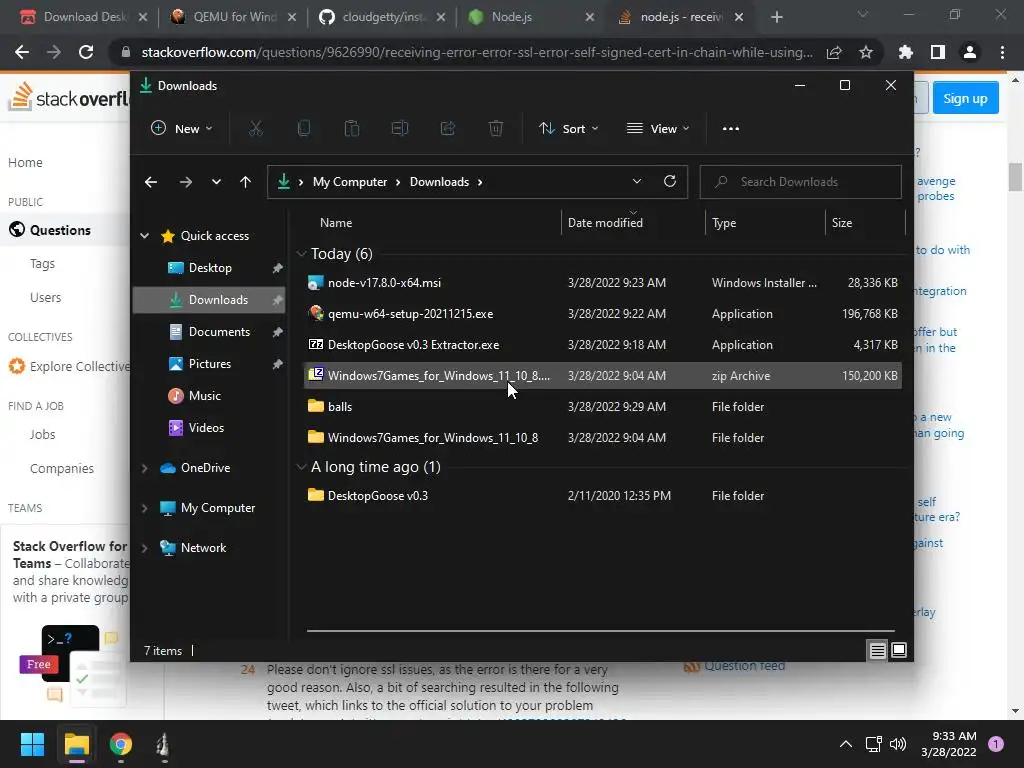Click the Rename icon in the Explorer toolbar
This screenshot has width=1024, height=768.
tap(400, 129)
